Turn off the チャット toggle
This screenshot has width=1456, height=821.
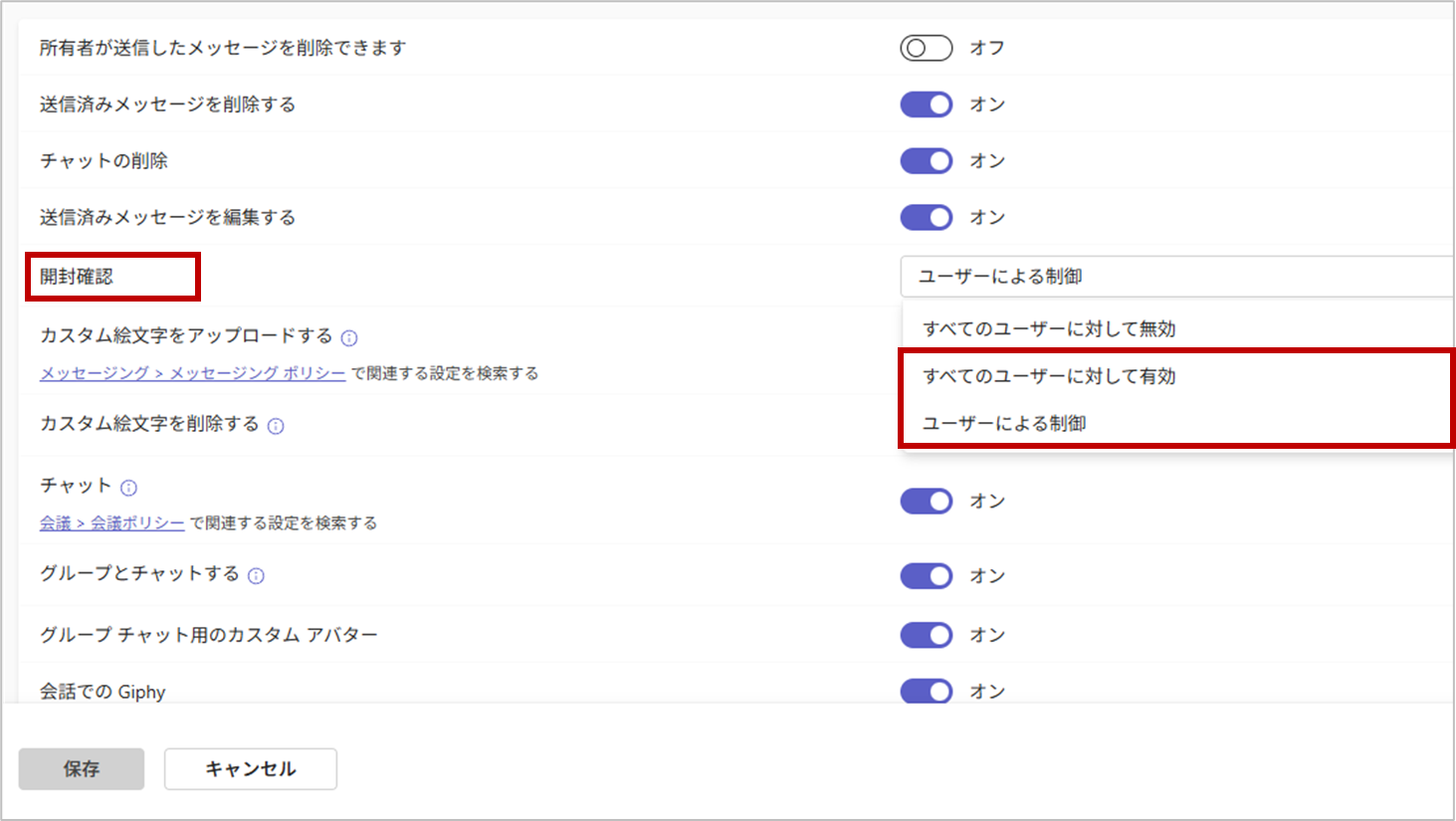(926, 501)
